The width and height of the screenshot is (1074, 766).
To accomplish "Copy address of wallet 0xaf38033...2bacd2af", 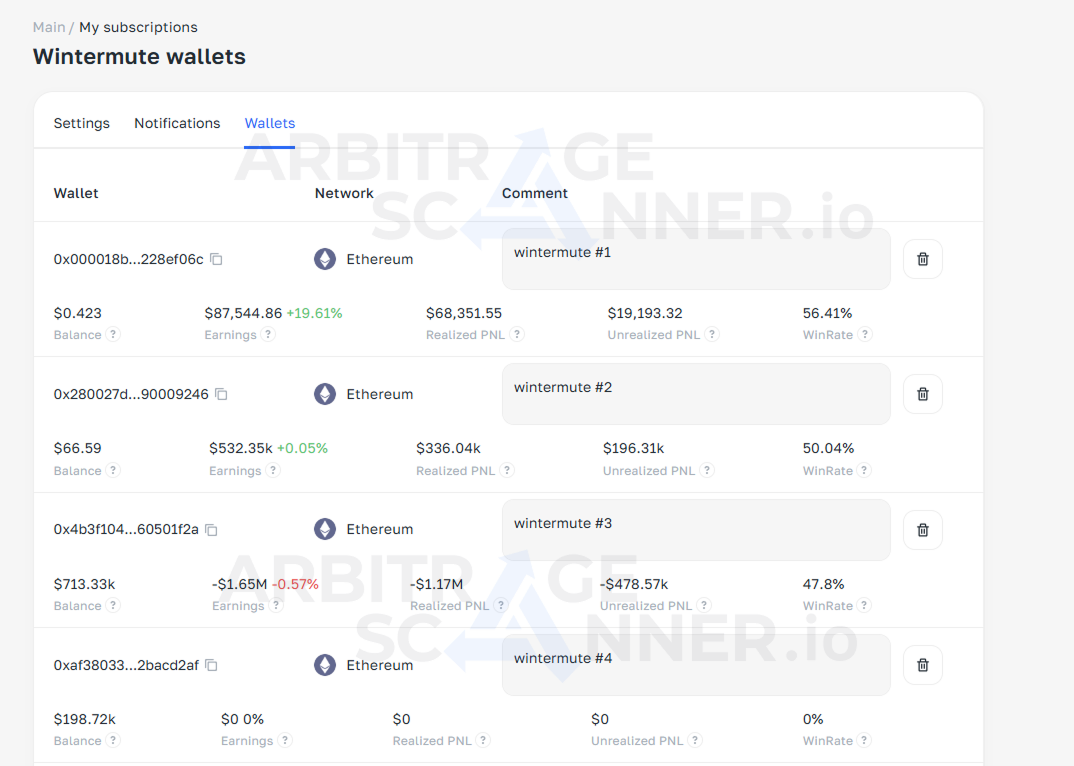I will 212,665.
